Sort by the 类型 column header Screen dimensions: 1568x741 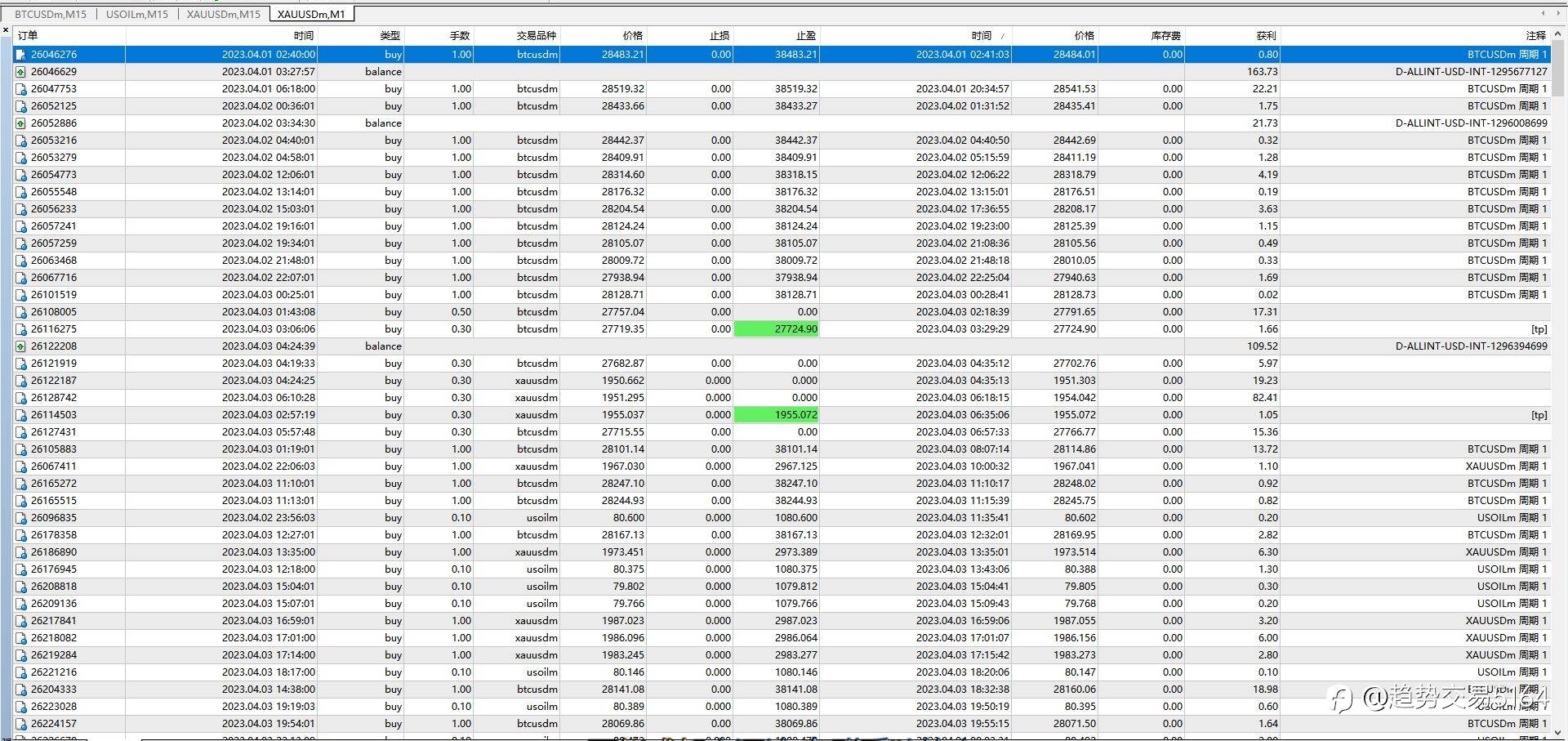tap(390, 35)
